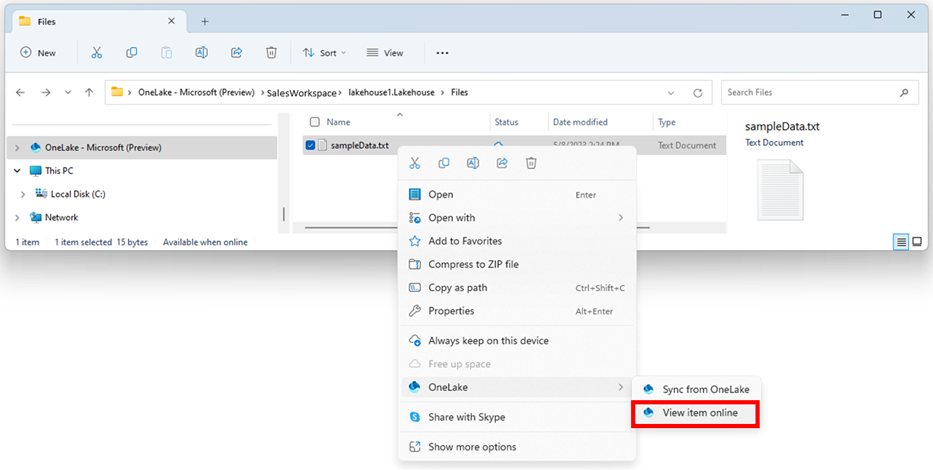Switch to details view layout icon
933x470 pixels.
pyautogui.click(x=901, y=242)
